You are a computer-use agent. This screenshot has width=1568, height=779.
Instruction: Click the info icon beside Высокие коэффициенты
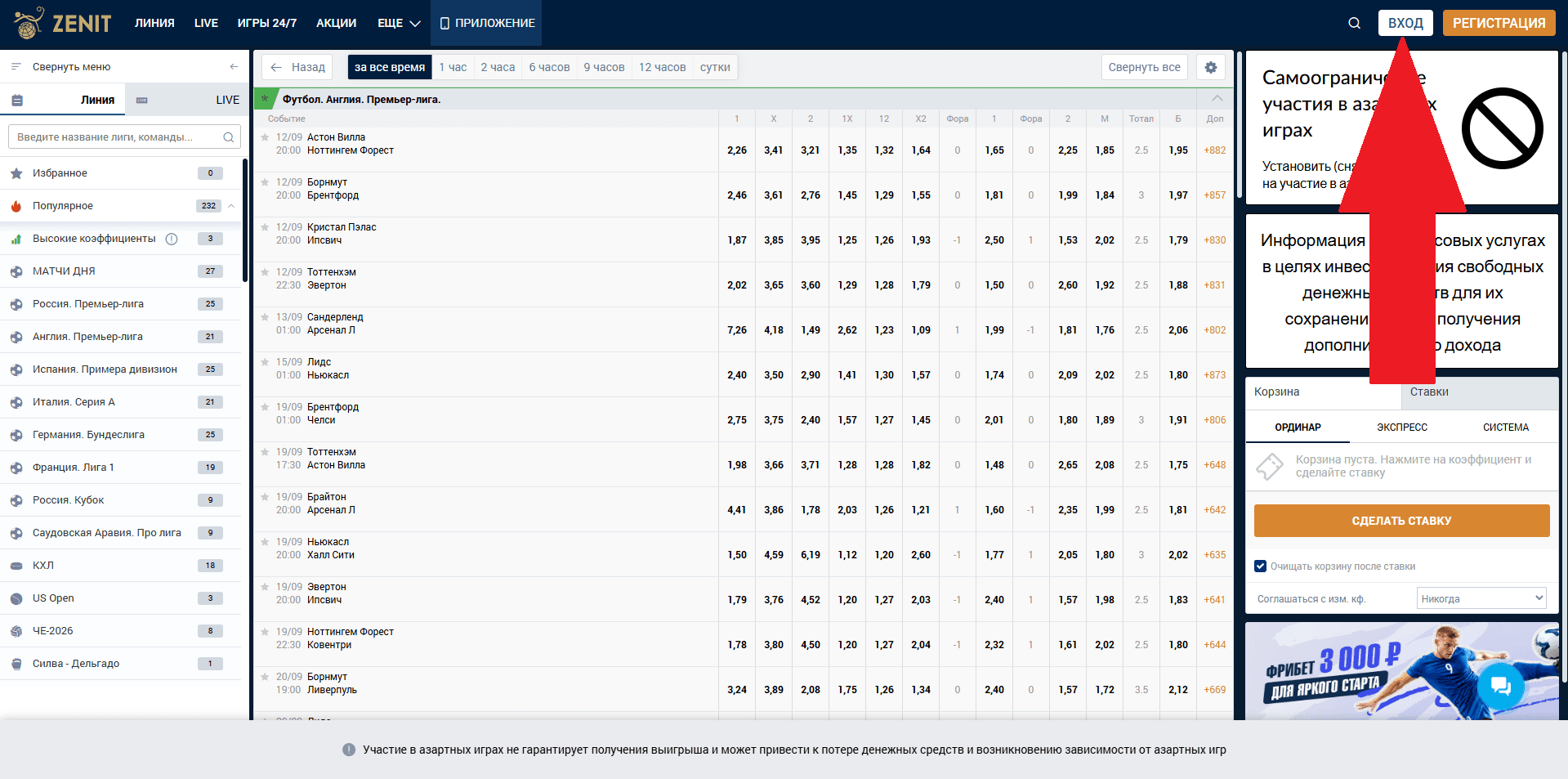[172, 239]
